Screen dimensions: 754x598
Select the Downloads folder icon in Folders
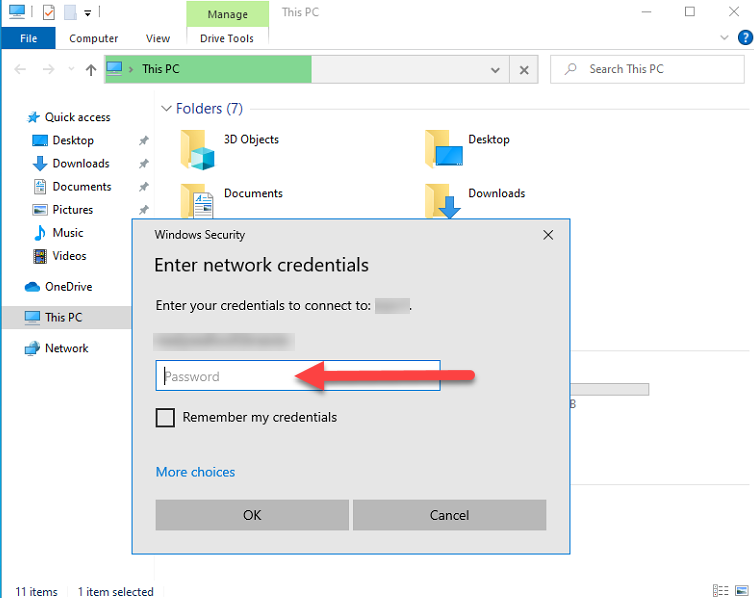[x=443, y=201]
